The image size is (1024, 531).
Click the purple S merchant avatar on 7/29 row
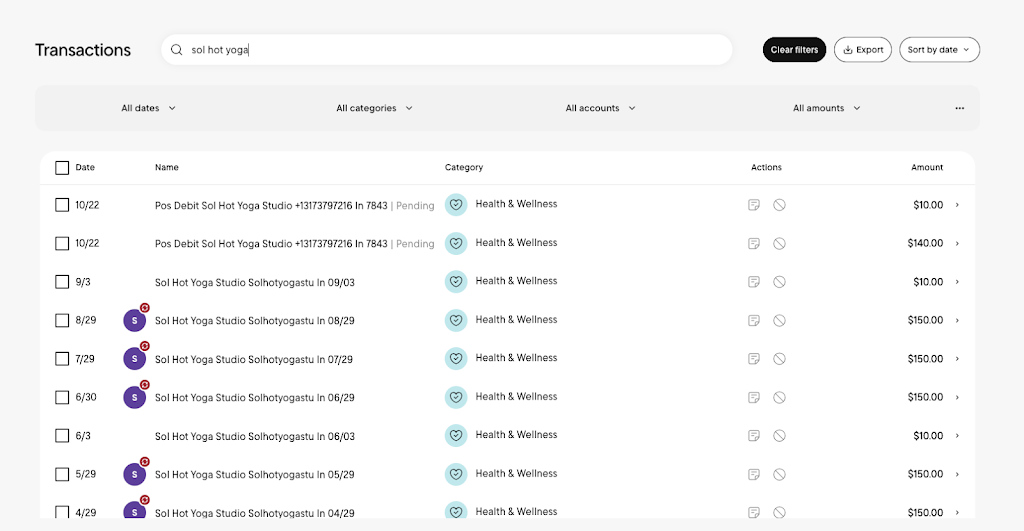[134, 359]
